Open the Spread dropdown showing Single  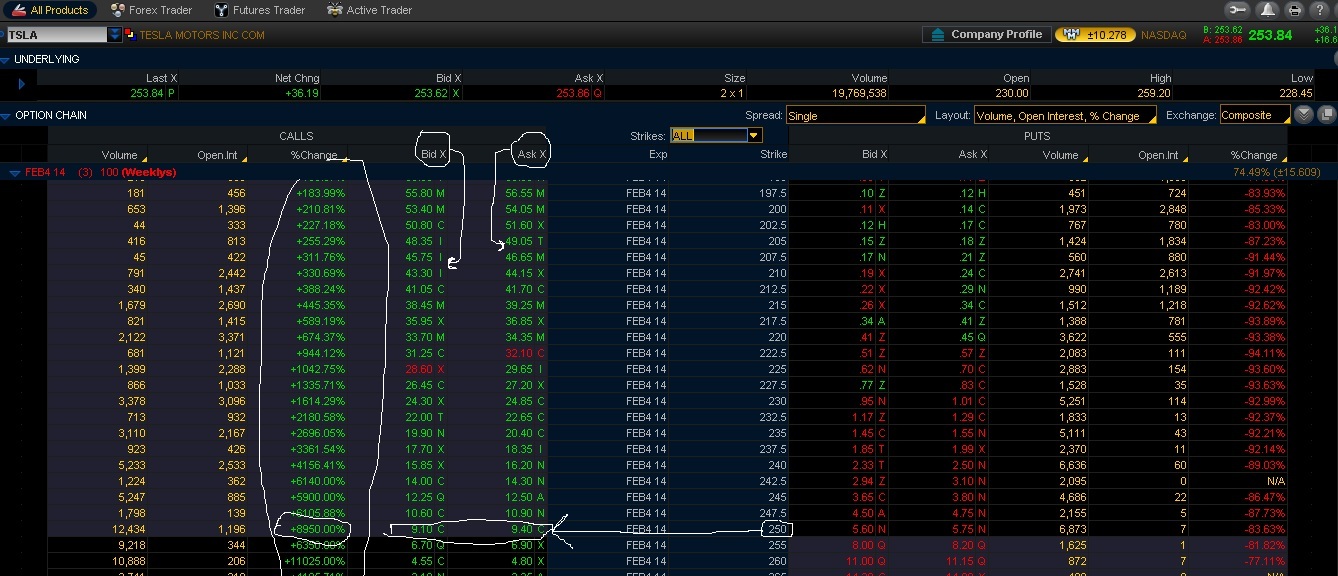click(855, 116)
